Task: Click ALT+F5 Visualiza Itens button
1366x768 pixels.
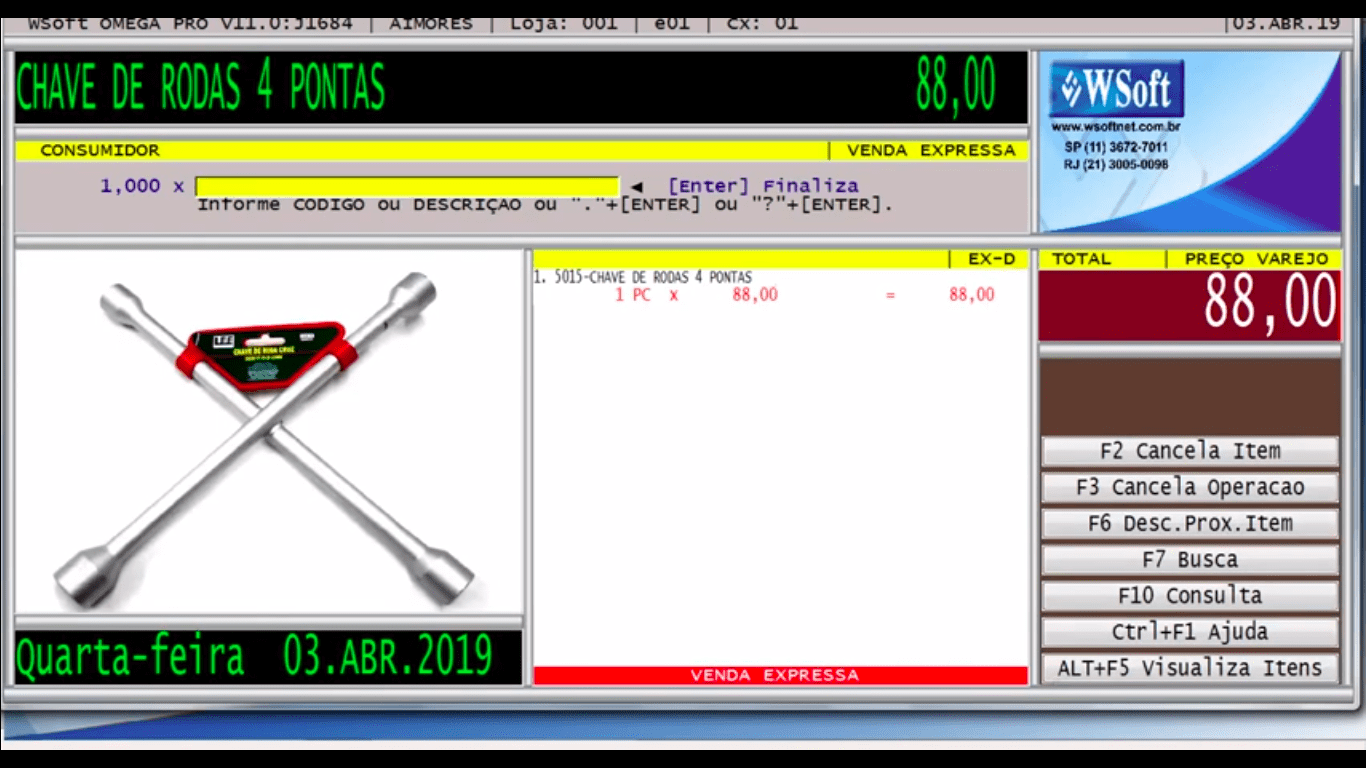Action: pyautogui.click(x=1190, y=667)
